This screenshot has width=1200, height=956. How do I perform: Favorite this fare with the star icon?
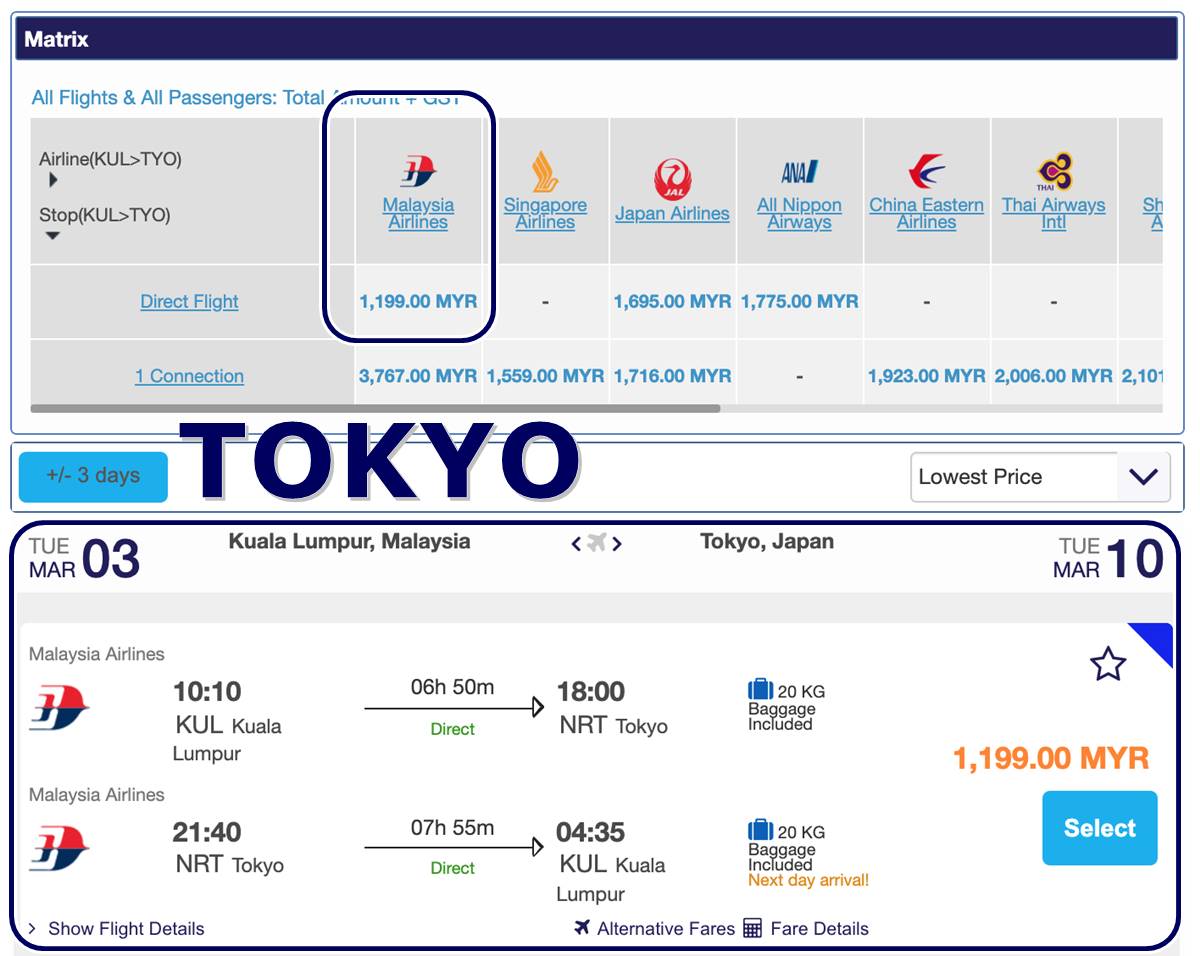pos(1108,664)
